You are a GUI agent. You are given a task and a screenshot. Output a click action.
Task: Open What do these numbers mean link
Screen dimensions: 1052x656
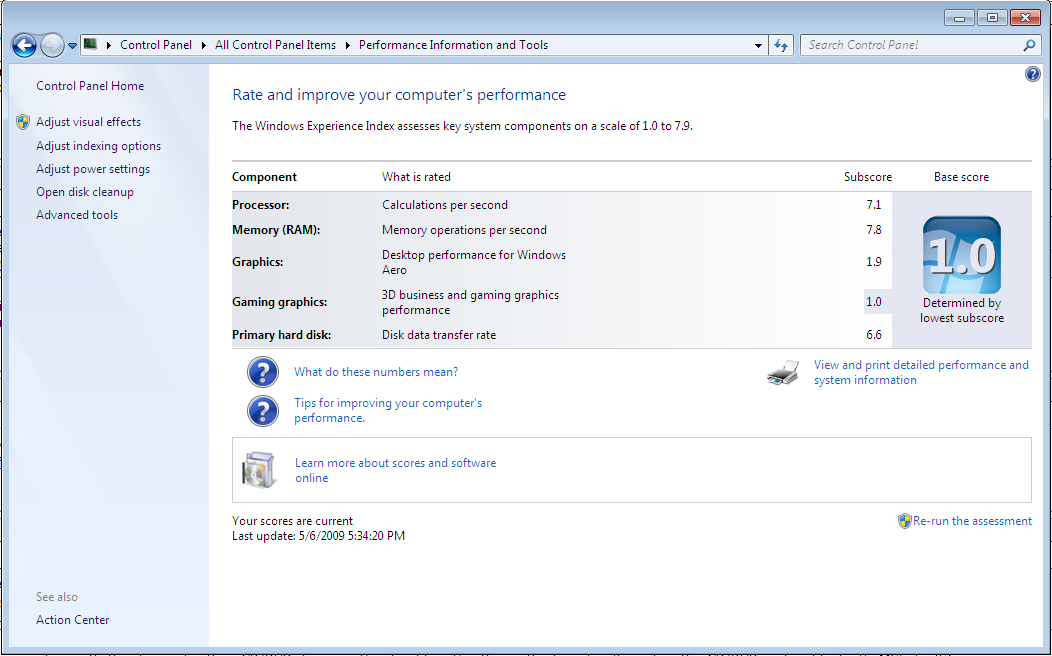pos(376,372)
